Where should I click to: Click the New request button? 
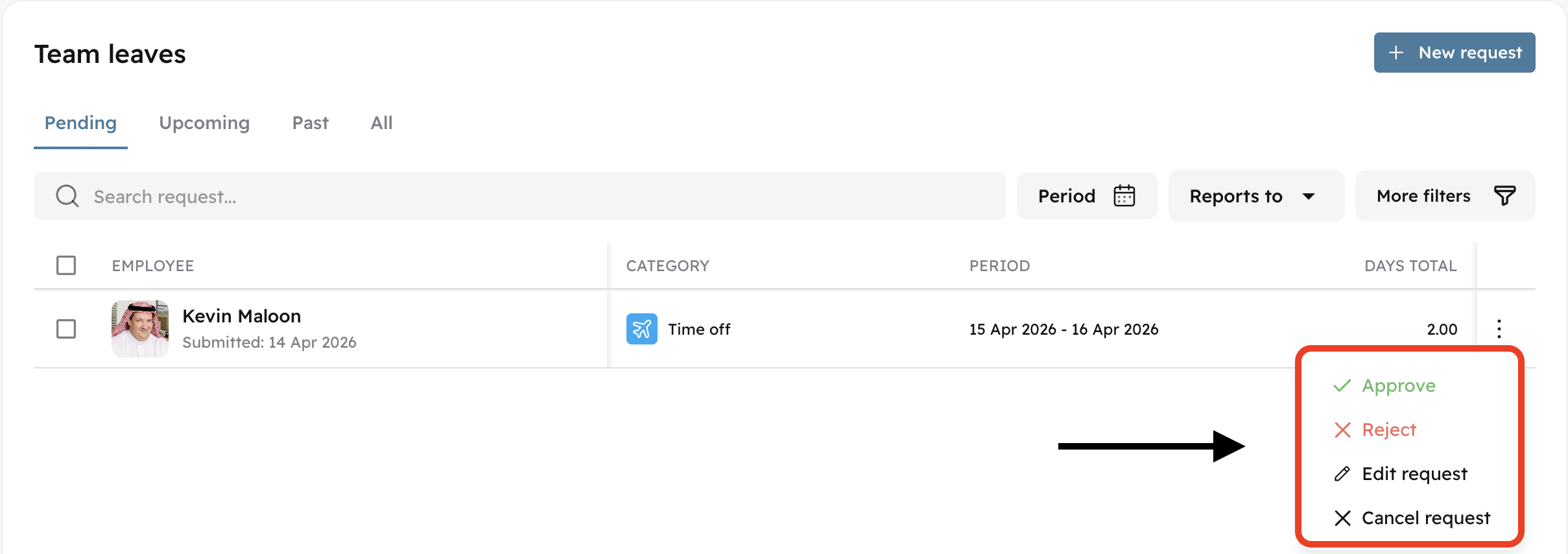[x=1455, y=52]
